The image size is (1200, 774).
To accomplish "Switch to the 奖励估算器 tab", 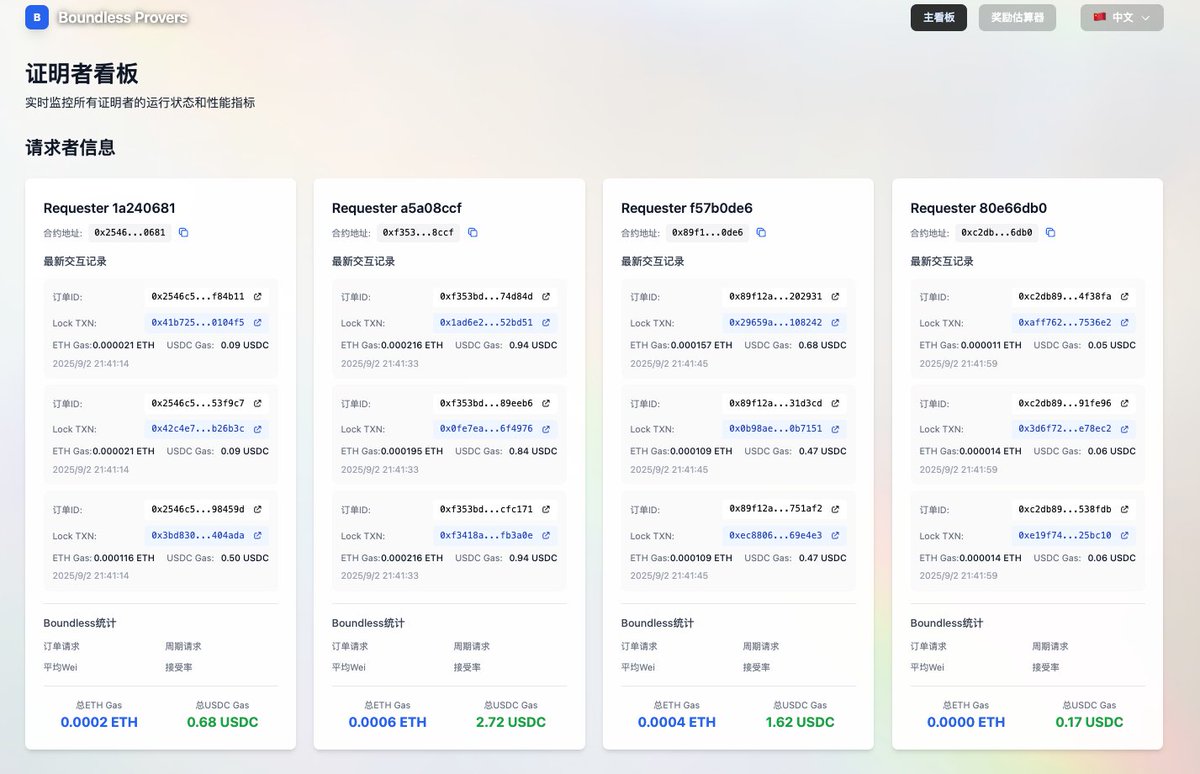I will [1017, 18].
